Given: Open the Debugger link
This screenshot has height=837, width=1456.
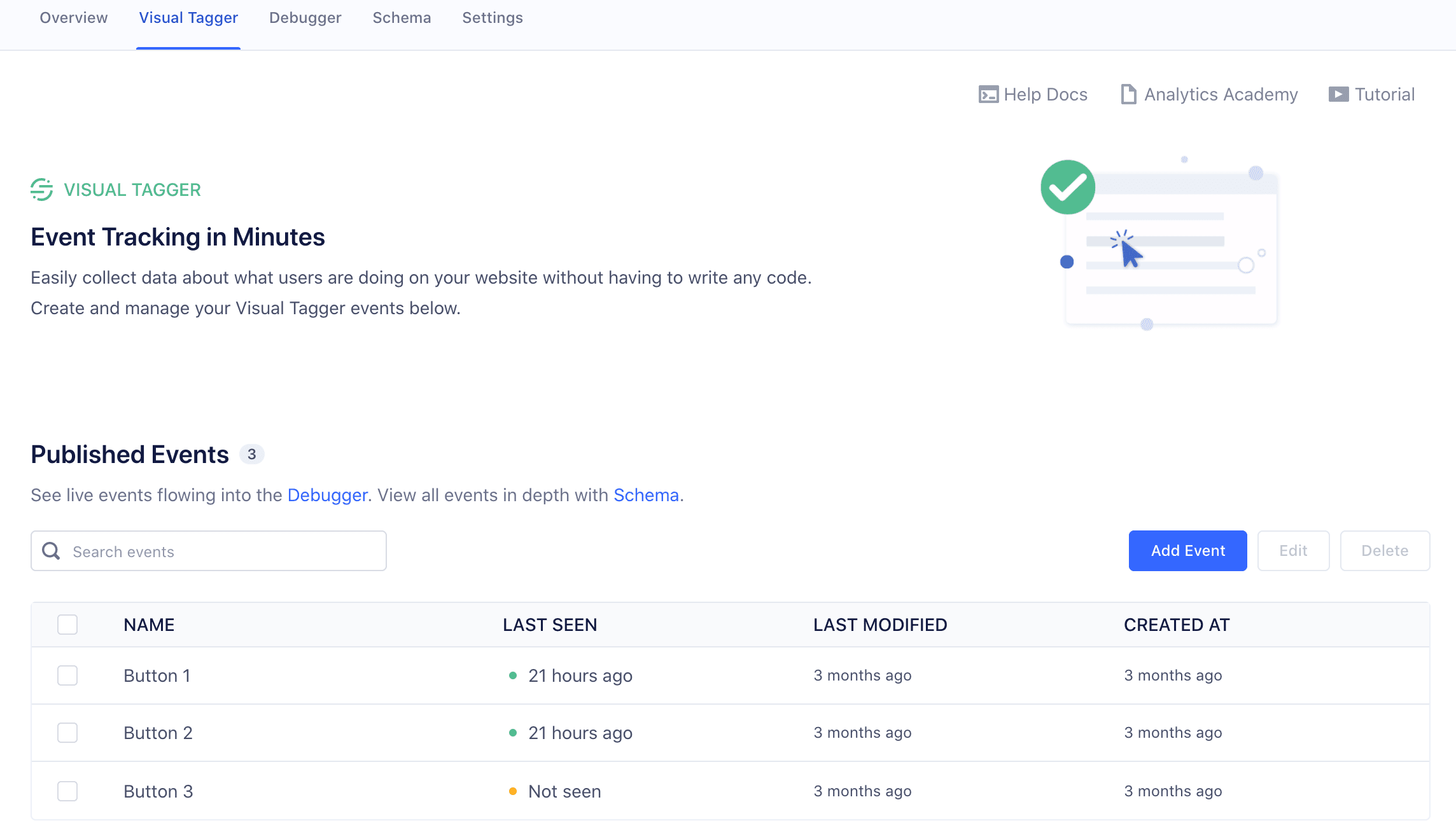Looking at the screenshot, I should pyautogui.click(x=327, y=495).
